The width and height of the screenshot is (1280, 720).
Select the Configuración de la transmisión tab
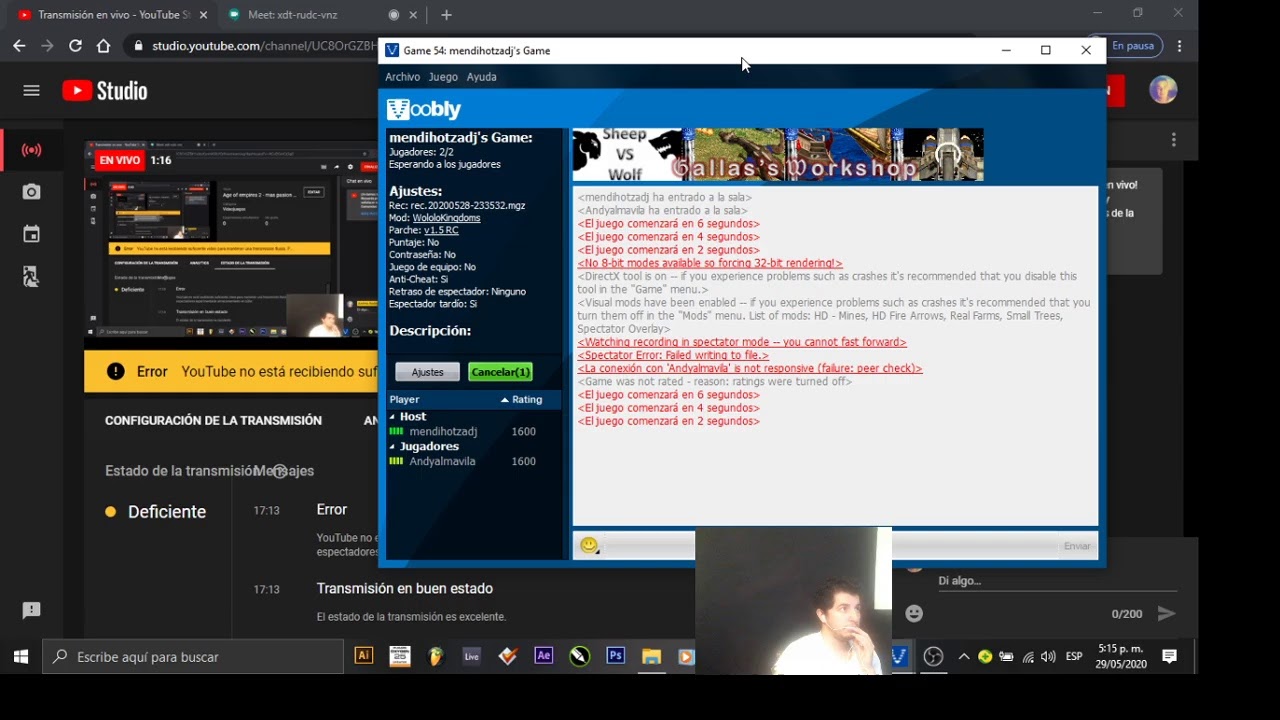pos(213,421)
